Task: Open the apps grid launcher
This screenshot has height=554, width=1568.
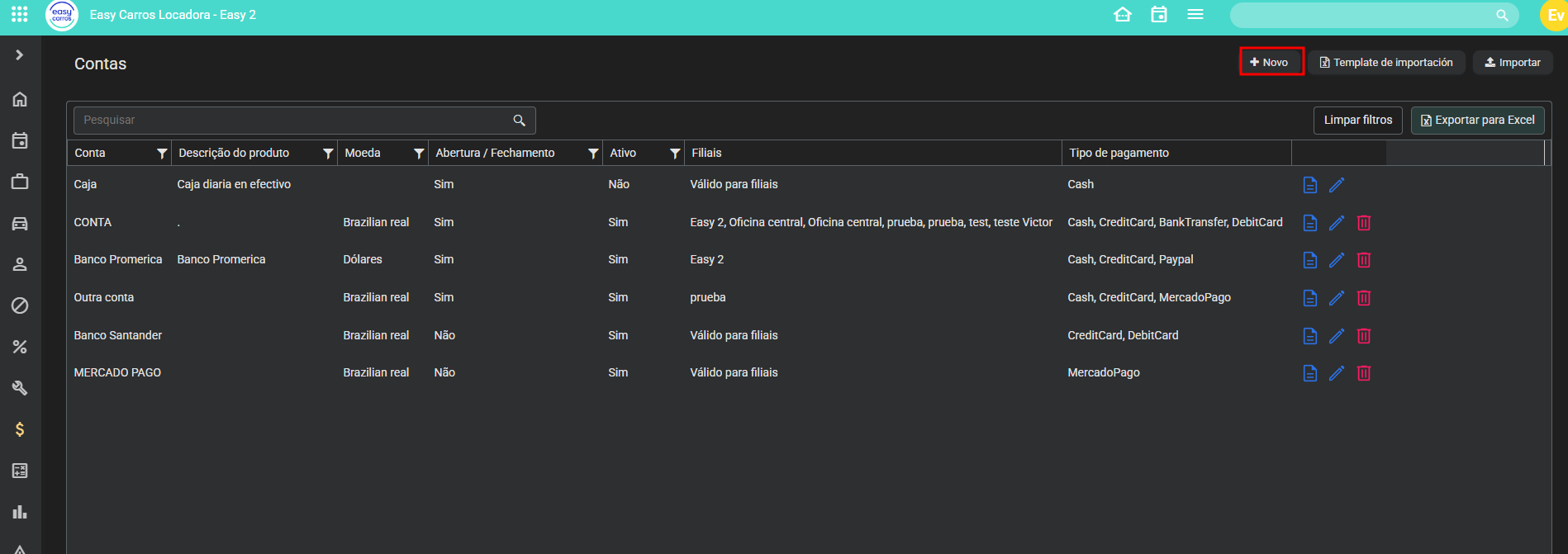Action: click(20, 15)
